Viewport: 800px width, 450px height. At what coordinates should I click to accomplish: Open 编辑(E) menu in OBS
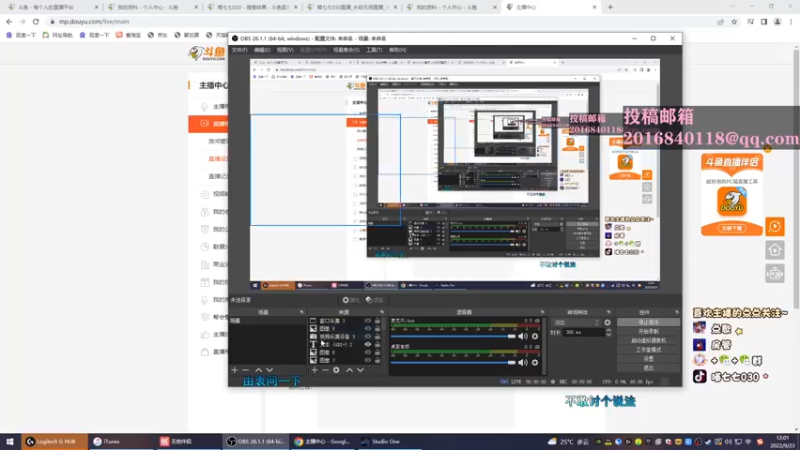coord(262,50)
